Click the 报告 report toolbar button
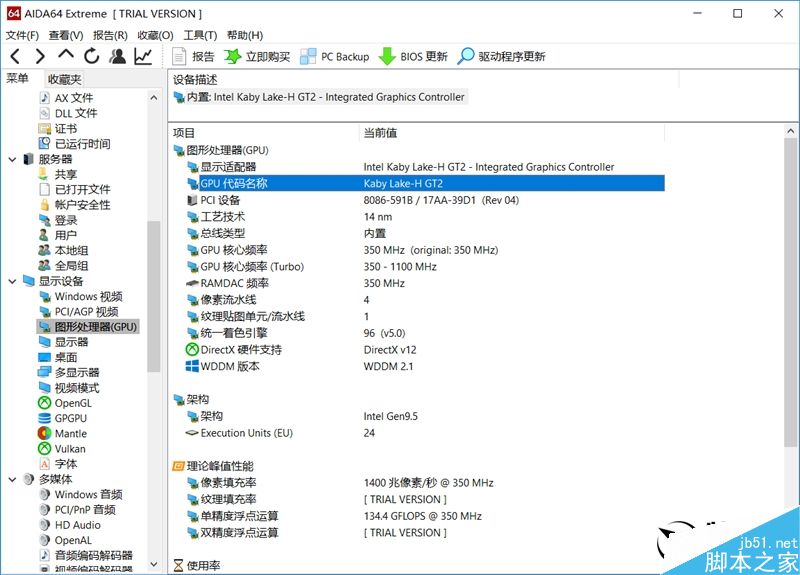Screen dimensions: 800x575 (193, 57)
